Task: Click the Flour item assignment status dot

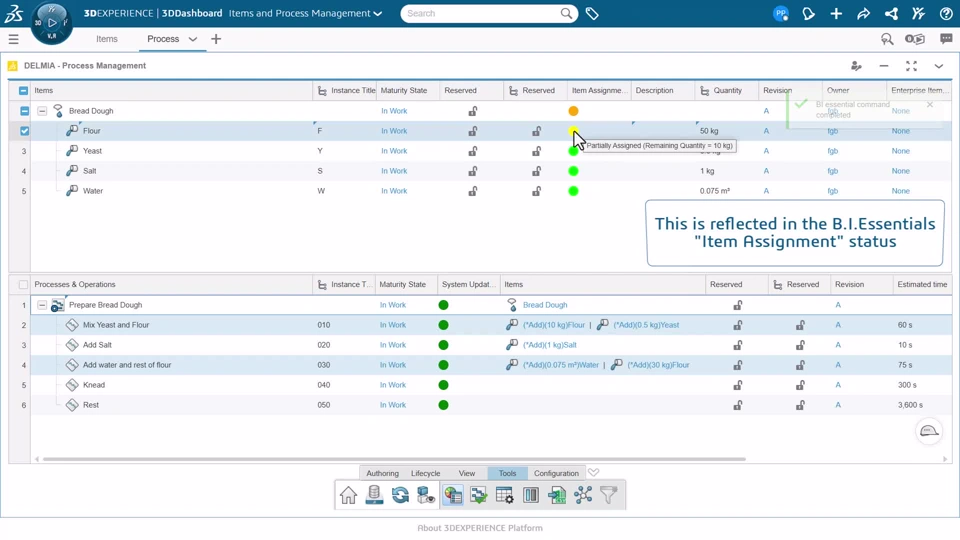Action: [x=572, y=130]
